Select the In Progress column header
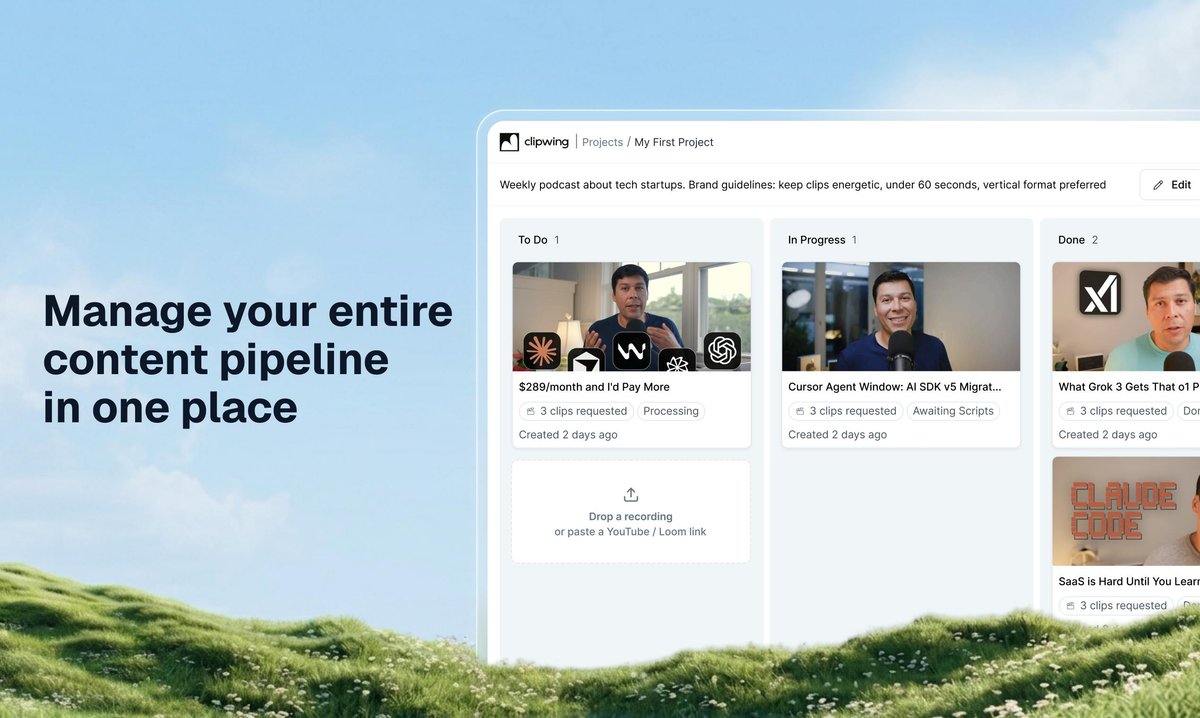Viewport: 1200px width, 718px height. pyautogui.click(x=816, y=240)
